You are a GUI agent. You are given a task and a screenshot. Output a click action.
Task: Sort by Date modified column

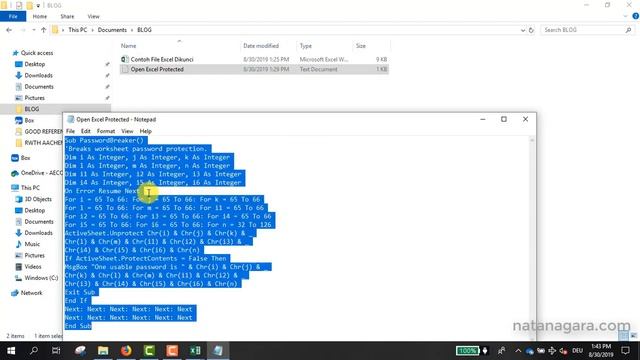click(261, 46)
